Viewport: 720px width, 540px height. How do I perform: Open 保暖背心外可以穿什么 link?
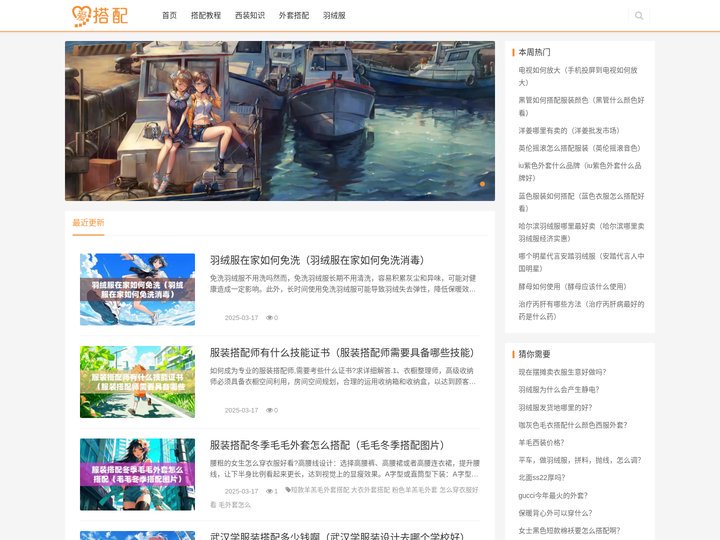(555, 513)
